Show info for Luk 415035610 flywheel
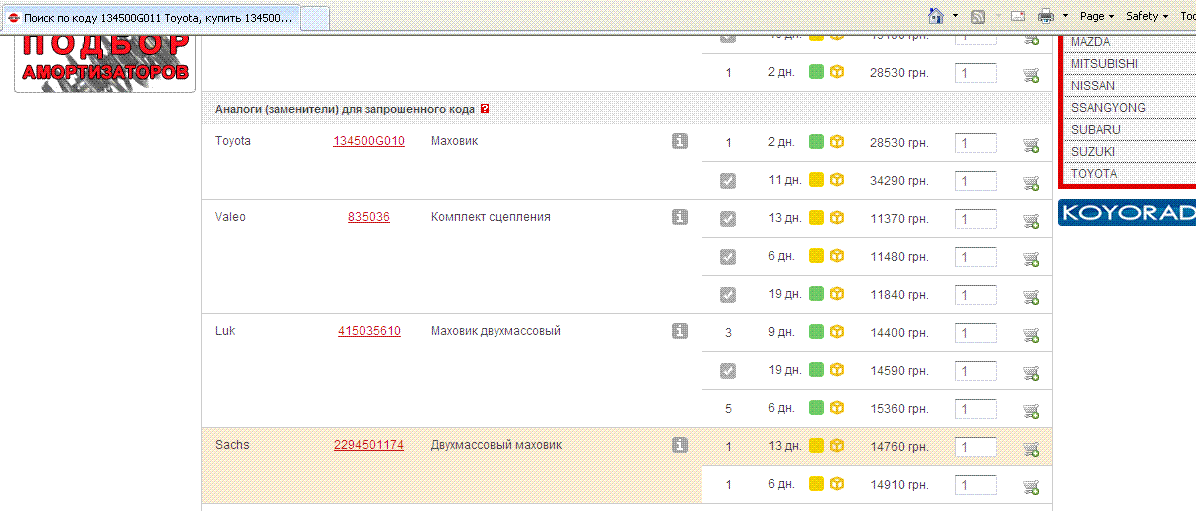The width and height of the screenshot is (1196, 511). click(680, 331)
